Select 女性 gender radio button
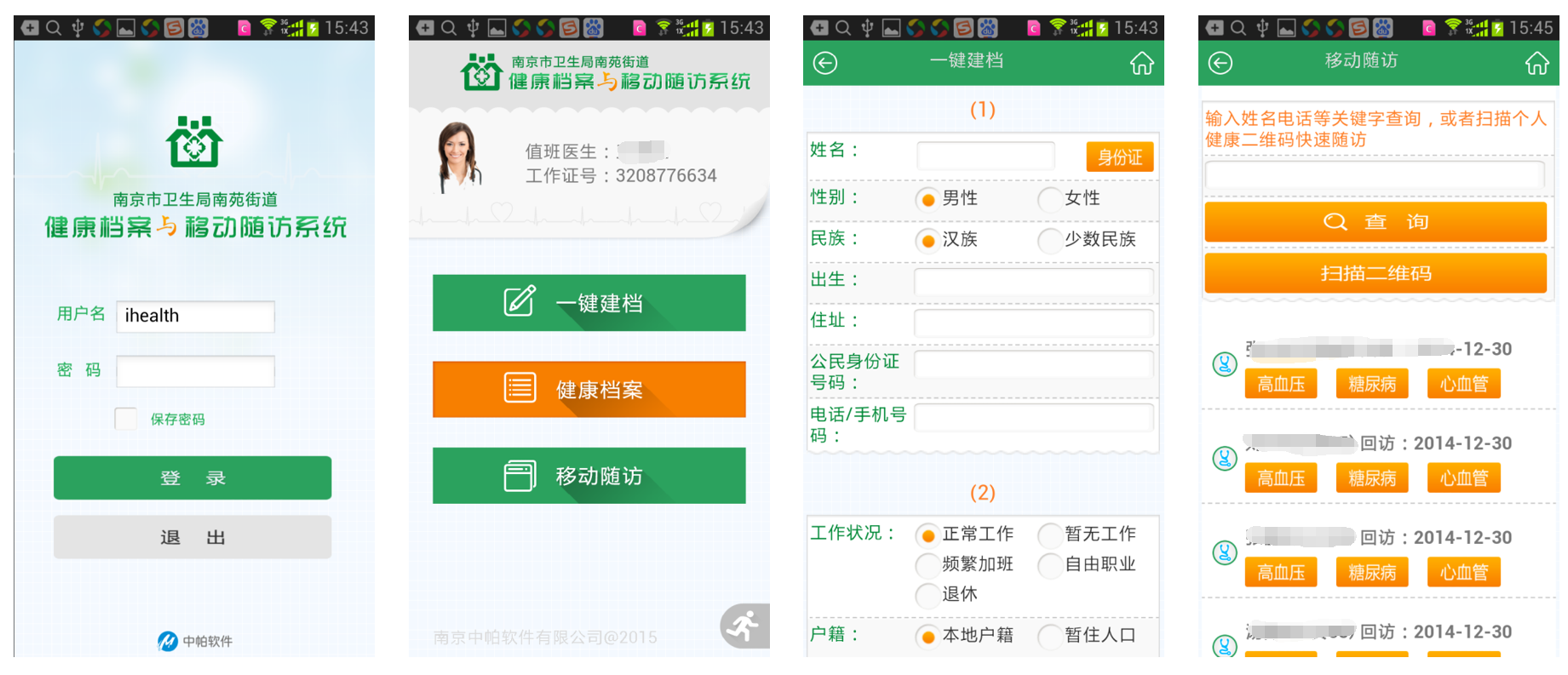This screenshot has height=675, width=1568. tap(1049, 199)
